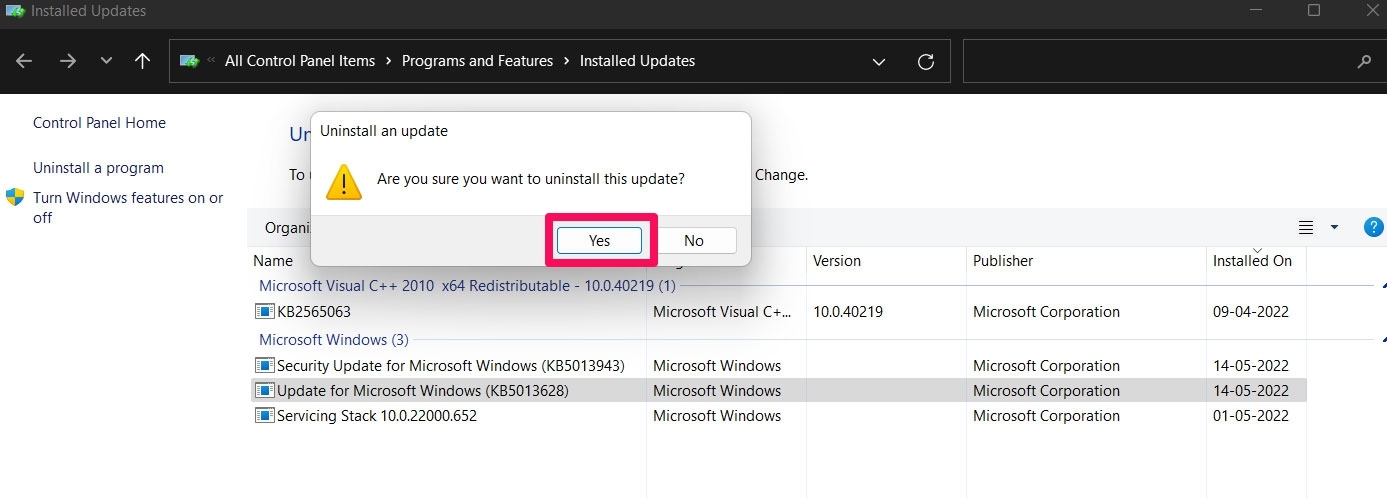This screenshot has height=499, width=1387.
Task: Maximize the Installed Updates window
Action: coord(1314,10)
